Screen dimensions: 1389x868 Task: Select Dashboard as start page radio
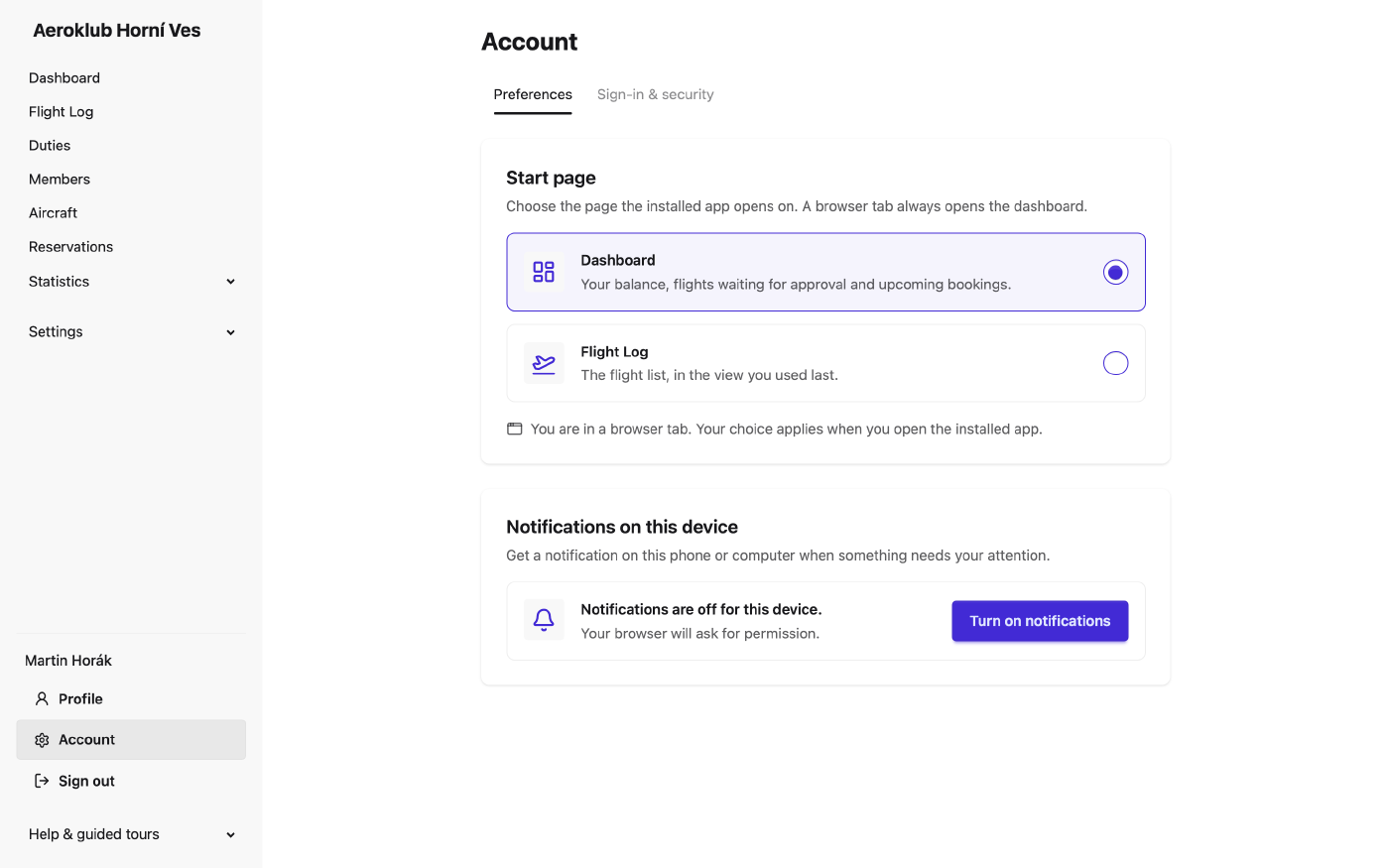click(x=1115, y=272)
